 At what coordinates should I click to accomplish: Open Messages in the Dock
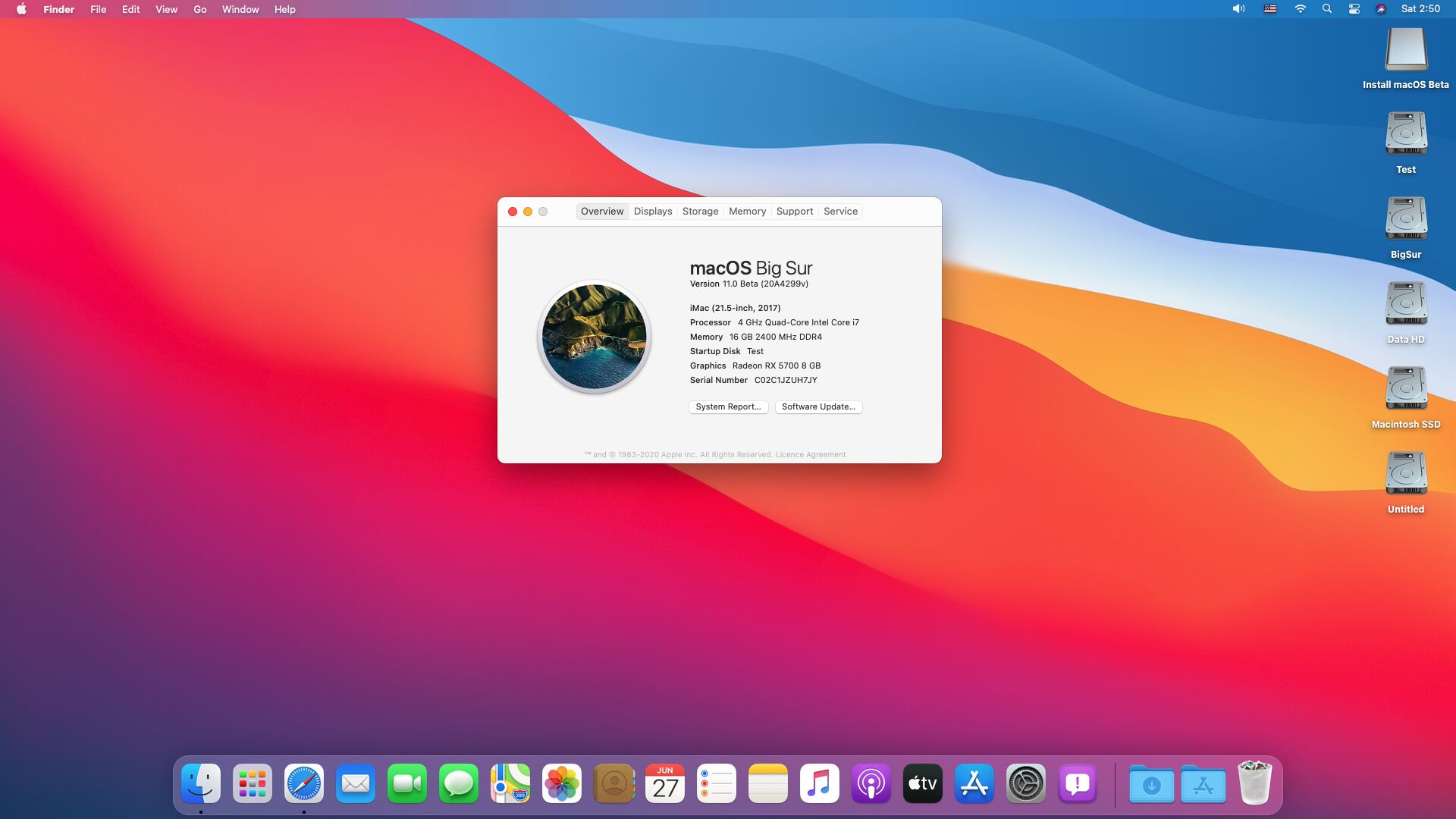[x=459, y=783]
